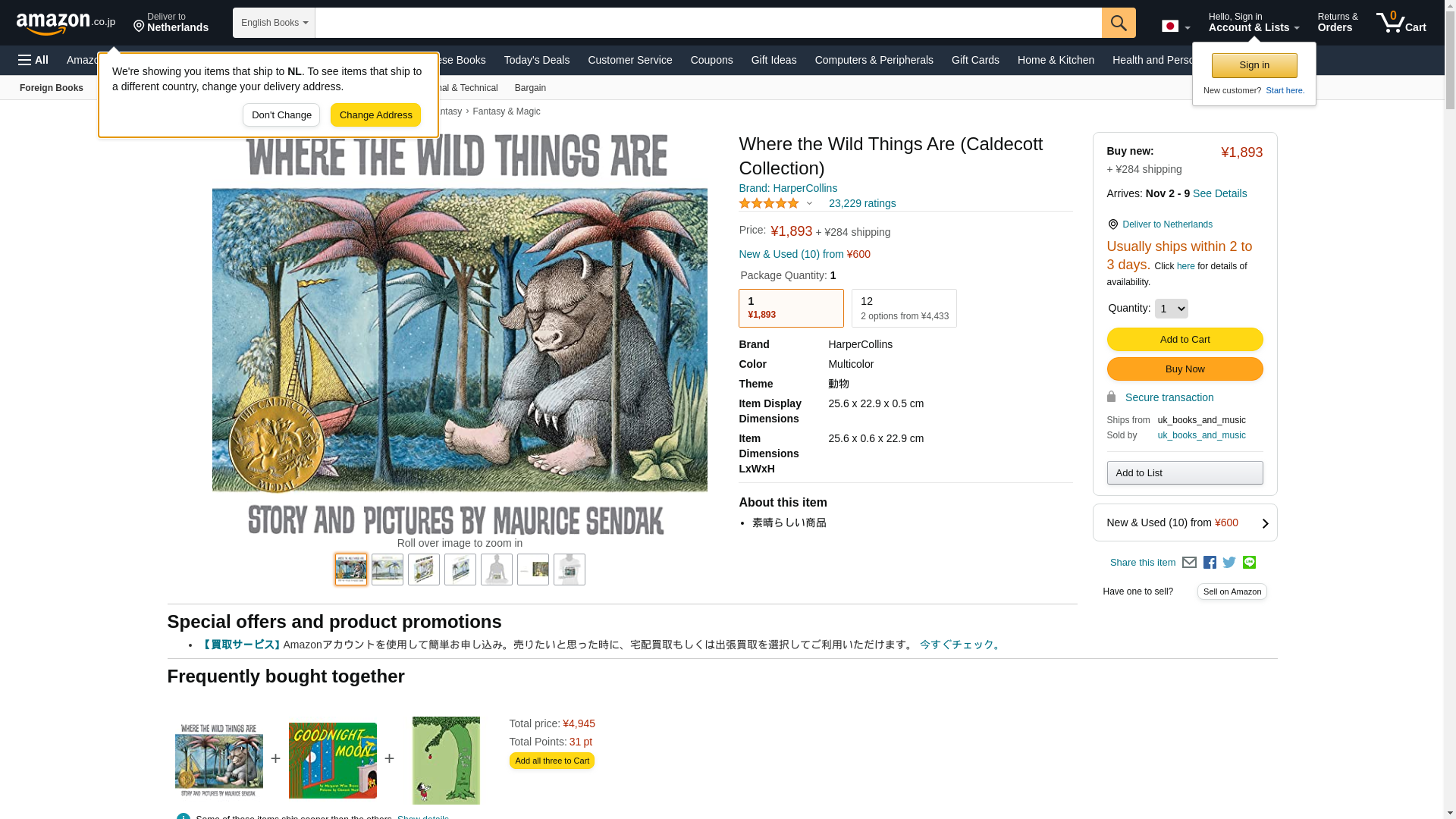Go to the Amazon.co.jp home logo

coord(65,23)
